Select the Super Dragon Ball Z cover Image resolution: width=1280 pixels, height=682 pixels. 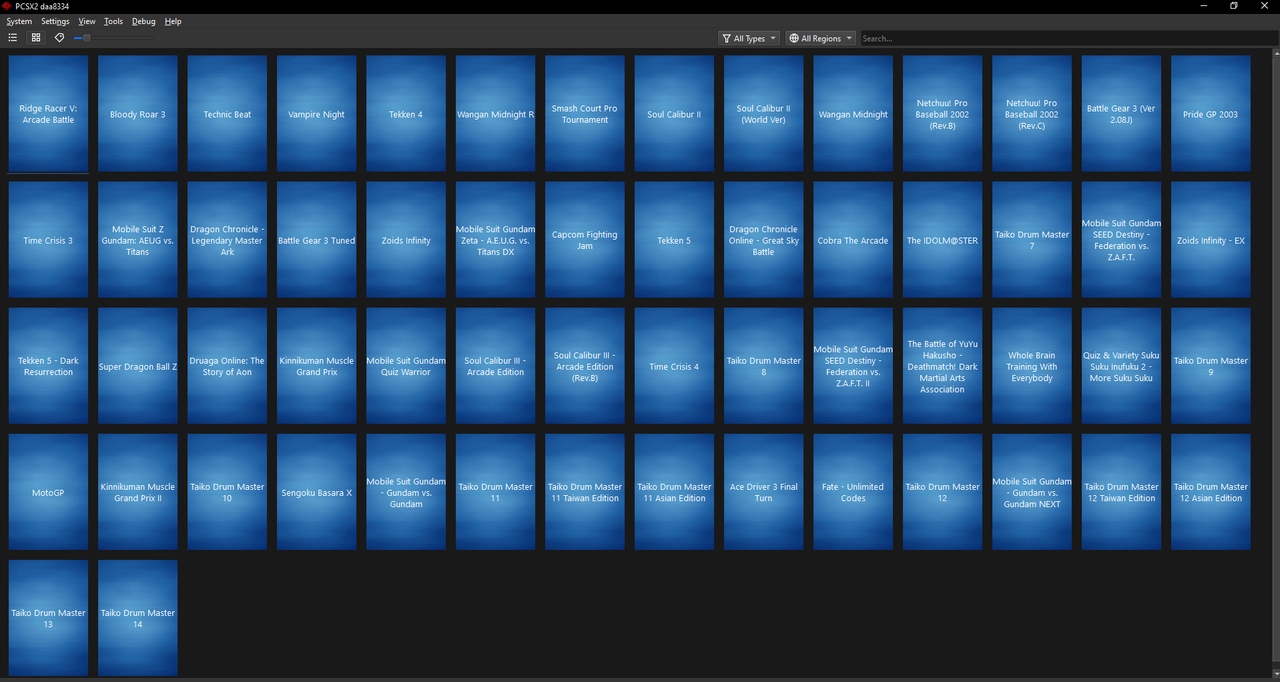pos(138,366)
